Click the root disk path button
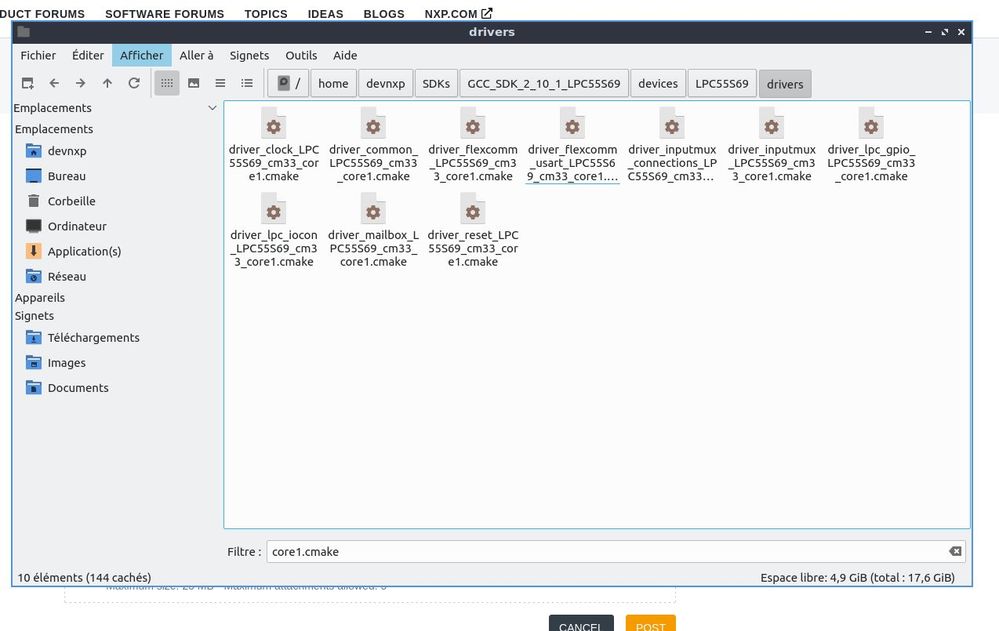The image size is (999, 631). (289, 83)
